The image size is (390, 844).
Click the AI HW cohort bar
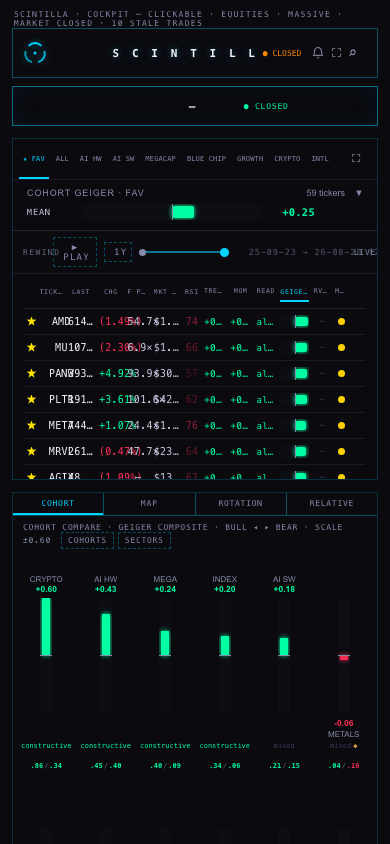tap(106, 635)
